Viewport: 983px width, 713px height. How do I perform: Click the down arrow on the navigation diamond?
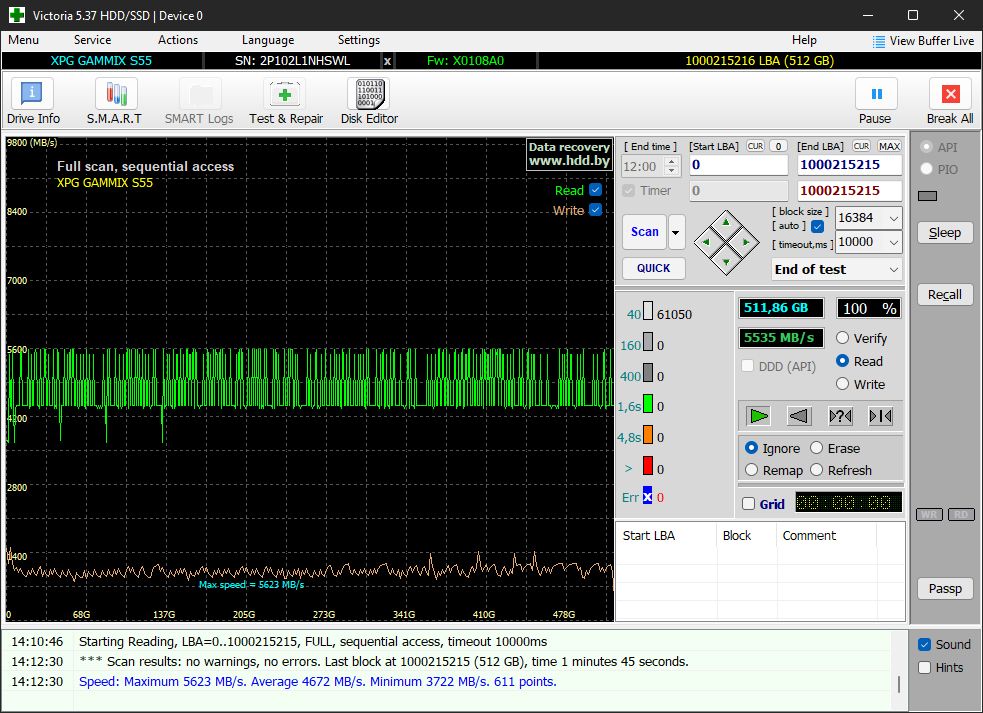click(x=726, y=262)
